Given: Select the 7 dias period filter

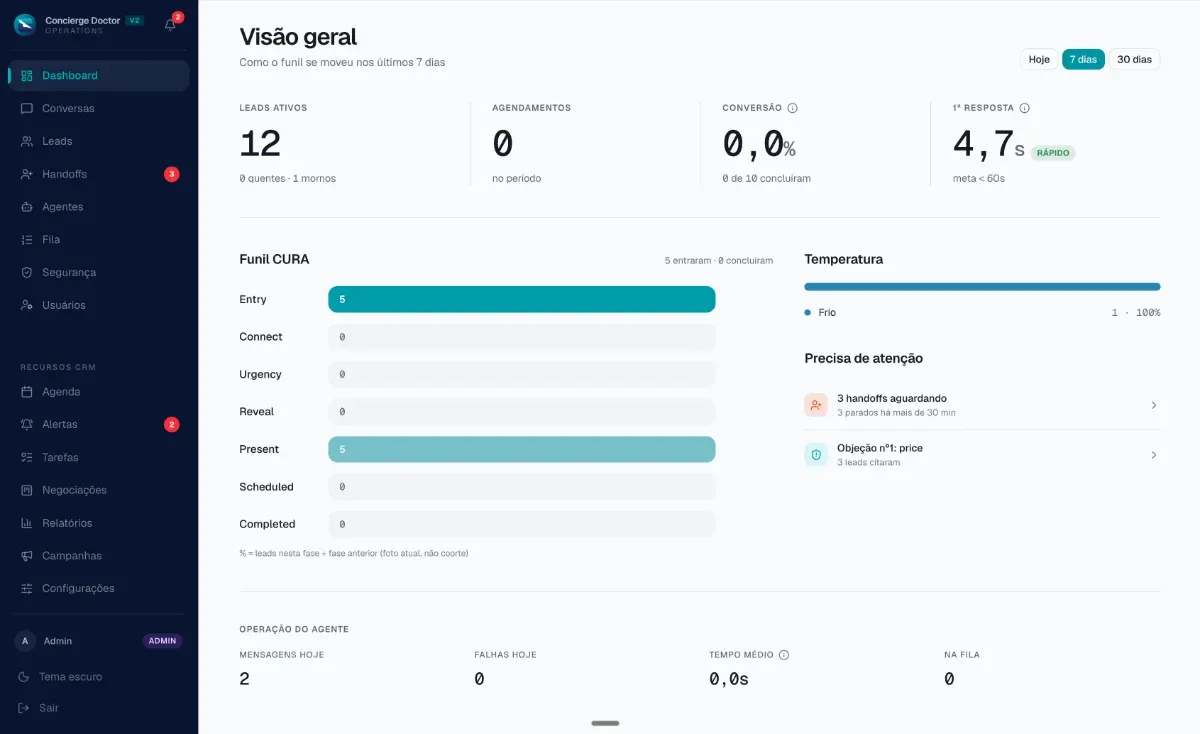Looking at the screenshot, I should coord(1083,59).
